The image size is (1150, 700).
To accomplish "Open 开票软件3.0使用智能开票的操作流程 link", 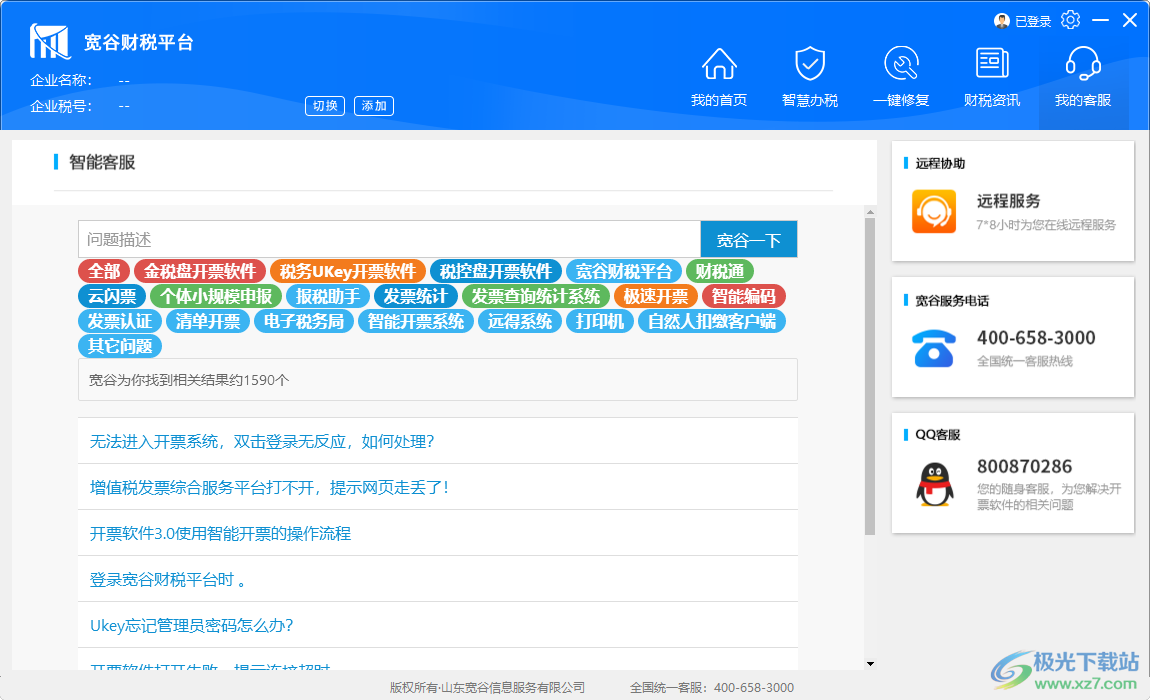I will tap(220, 533).
